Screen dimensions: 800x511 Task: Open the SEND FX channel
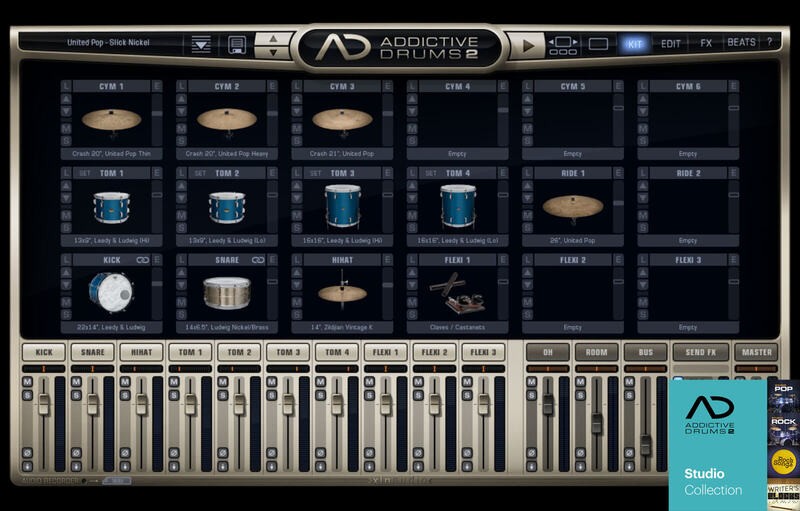[701, 352]
